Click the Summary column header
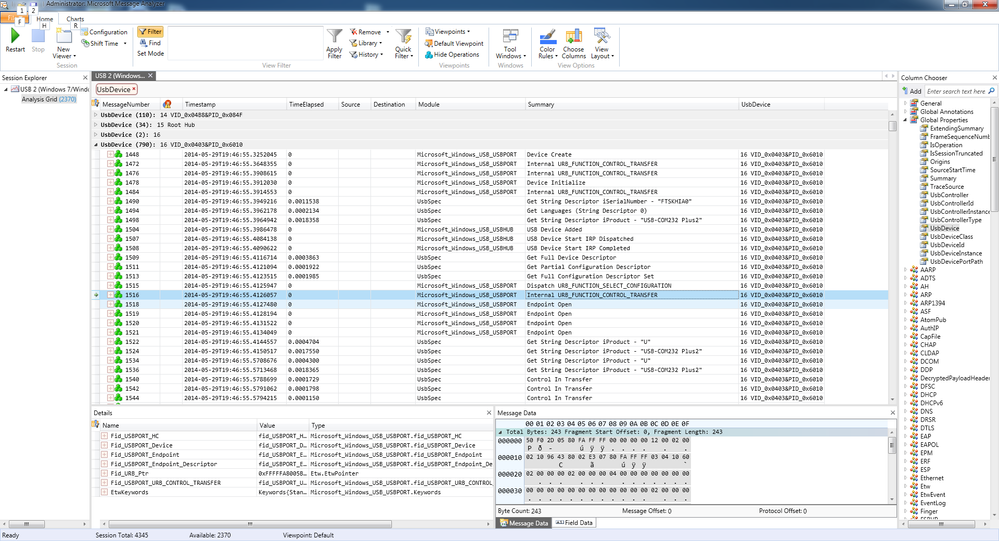This screenshot has height=541, width=999. point(632,105)
